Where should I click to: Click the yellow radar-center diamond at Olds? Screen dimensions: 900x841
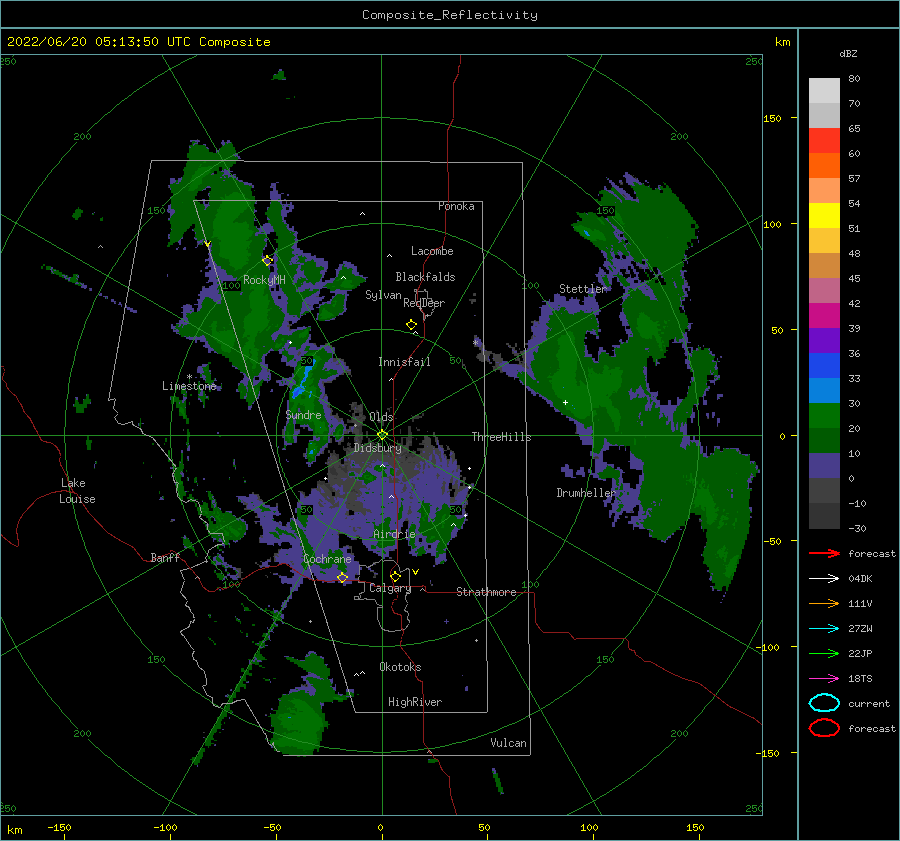coord(382,435)
